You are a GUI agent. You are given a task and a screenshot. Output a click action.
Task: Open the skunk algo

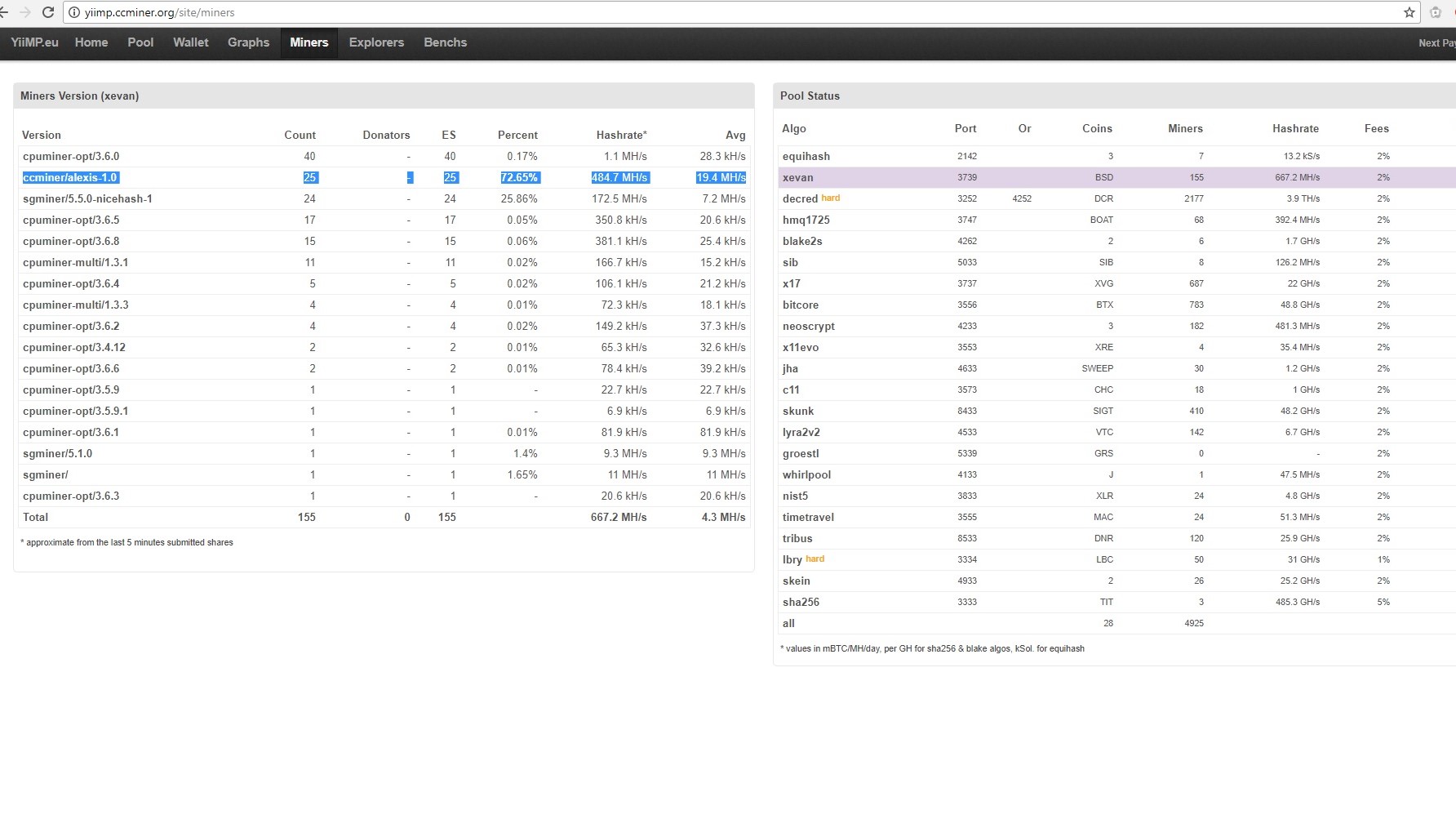[798, 411]
